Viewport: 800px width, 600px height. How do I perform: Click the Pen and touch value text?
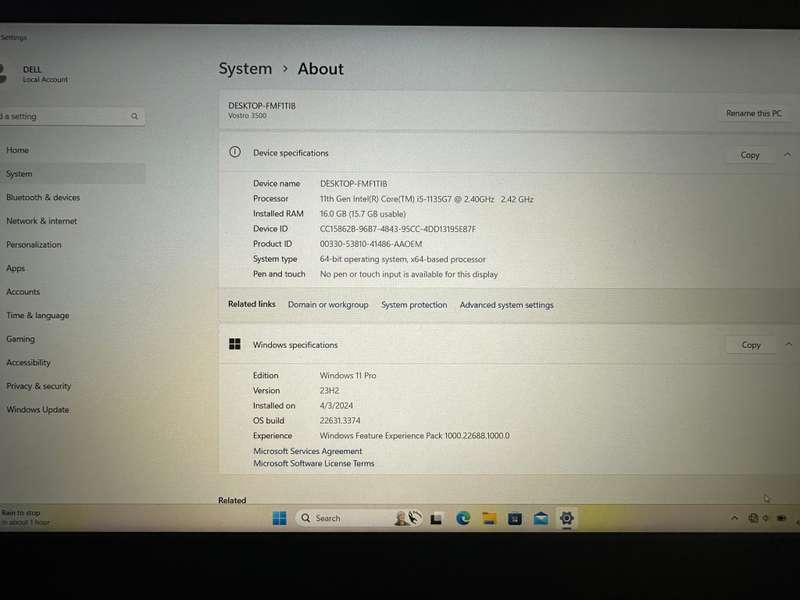coord(409,274)
